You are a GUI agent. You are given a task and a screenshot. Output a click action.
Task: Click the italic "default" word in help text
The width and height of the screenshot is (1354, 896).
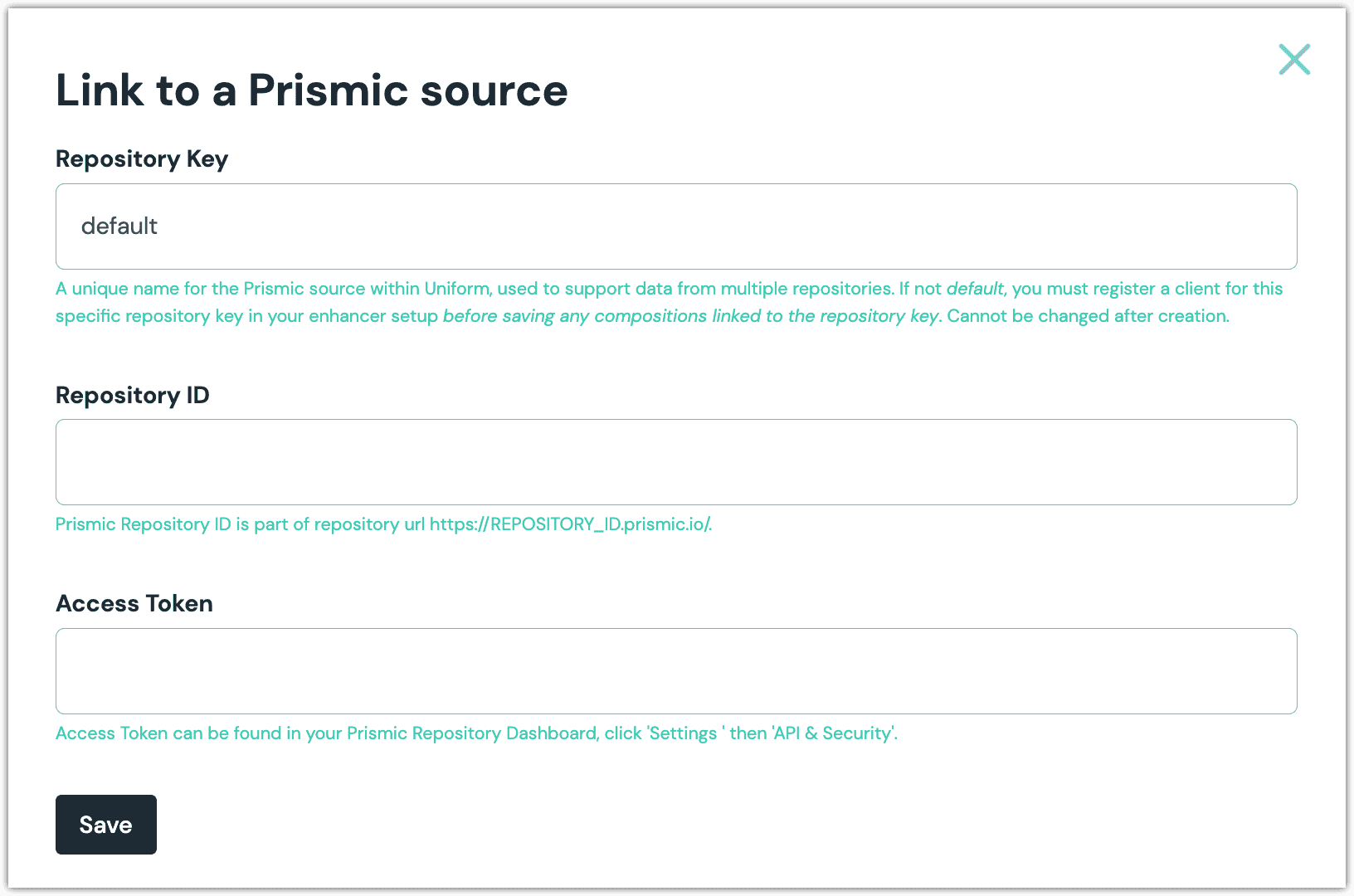pos(975,289)
